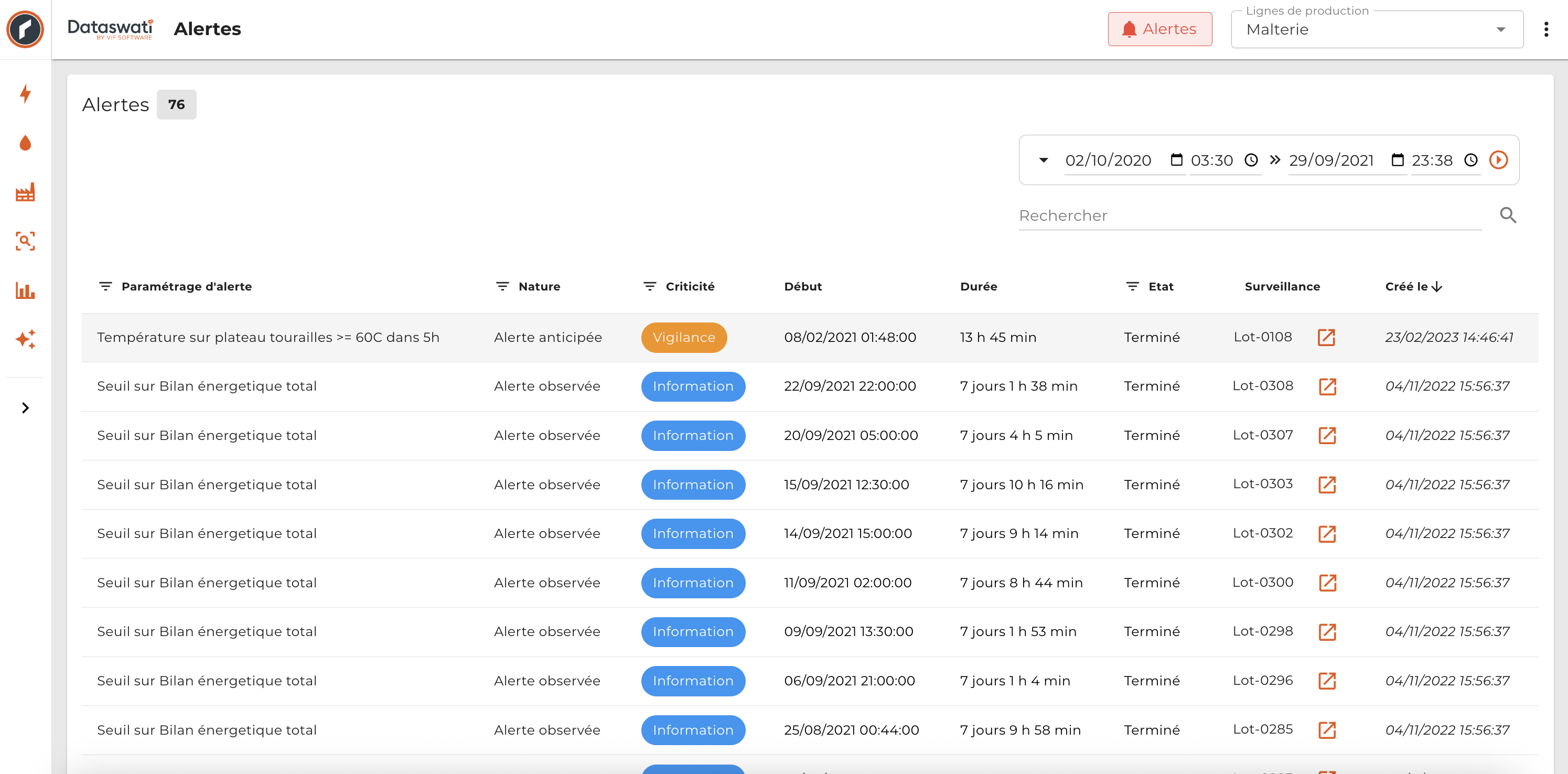1568x774 pixels.
Task: Open external link for Lot-0303
Action: (x=1327, y=485)
